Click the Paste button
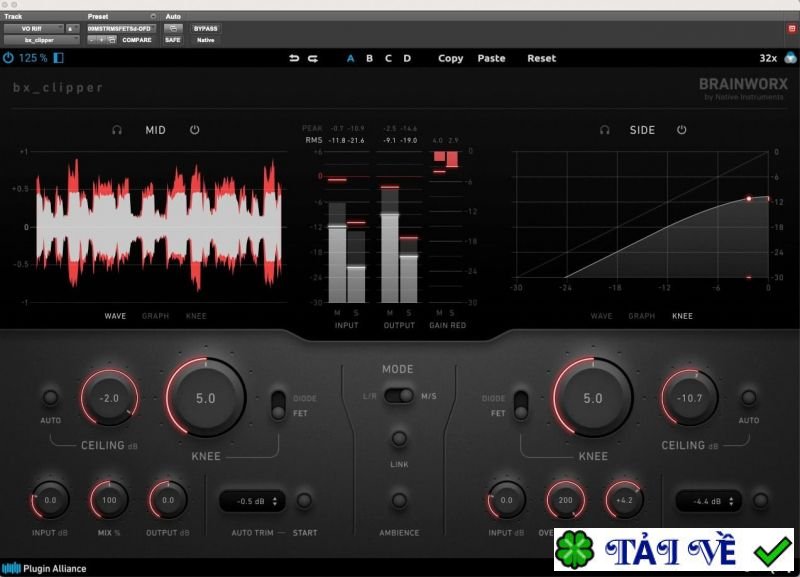Viewport: 800px width, 577px height. tap(491, 58)
